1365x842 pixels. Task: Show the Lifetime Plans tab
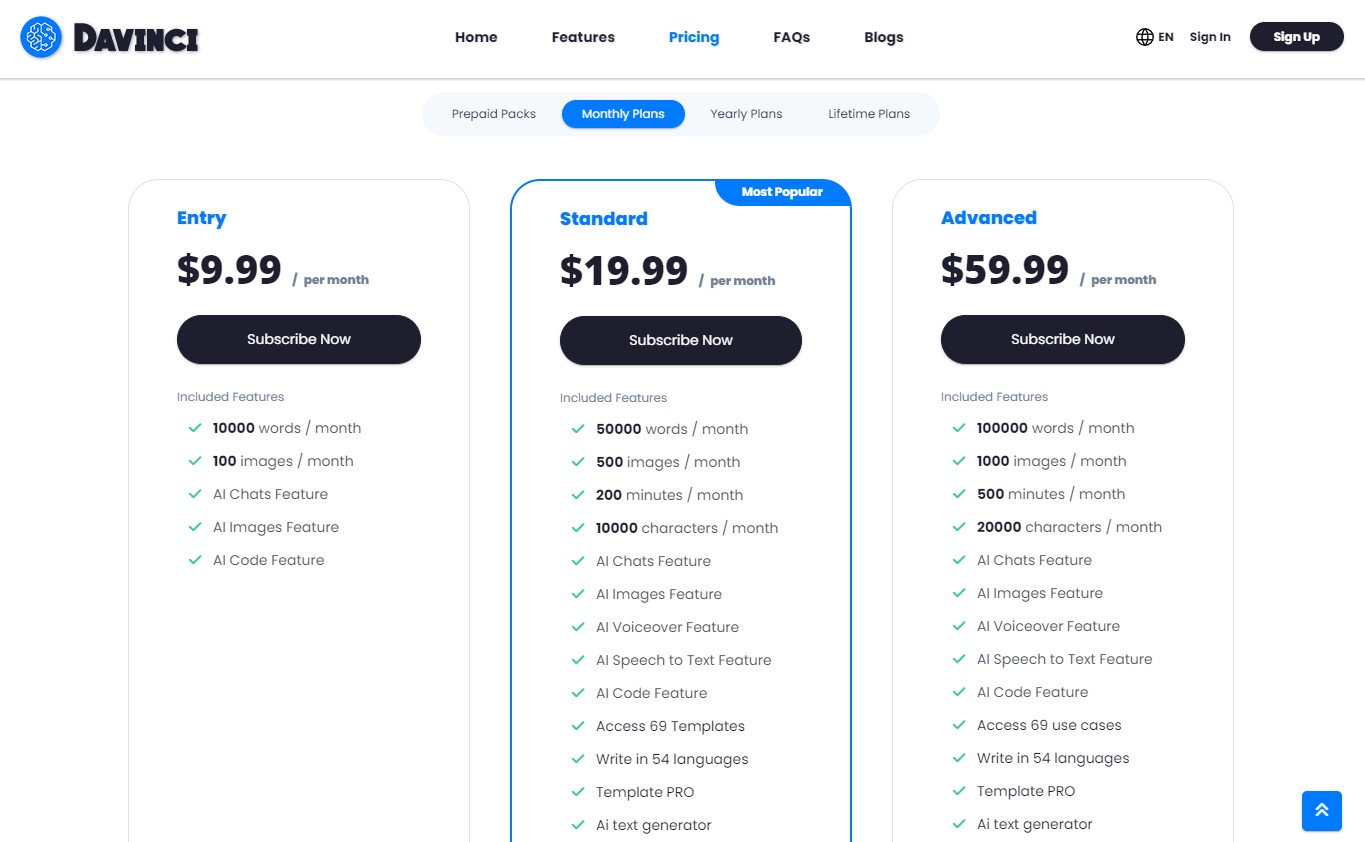(869, 114)
